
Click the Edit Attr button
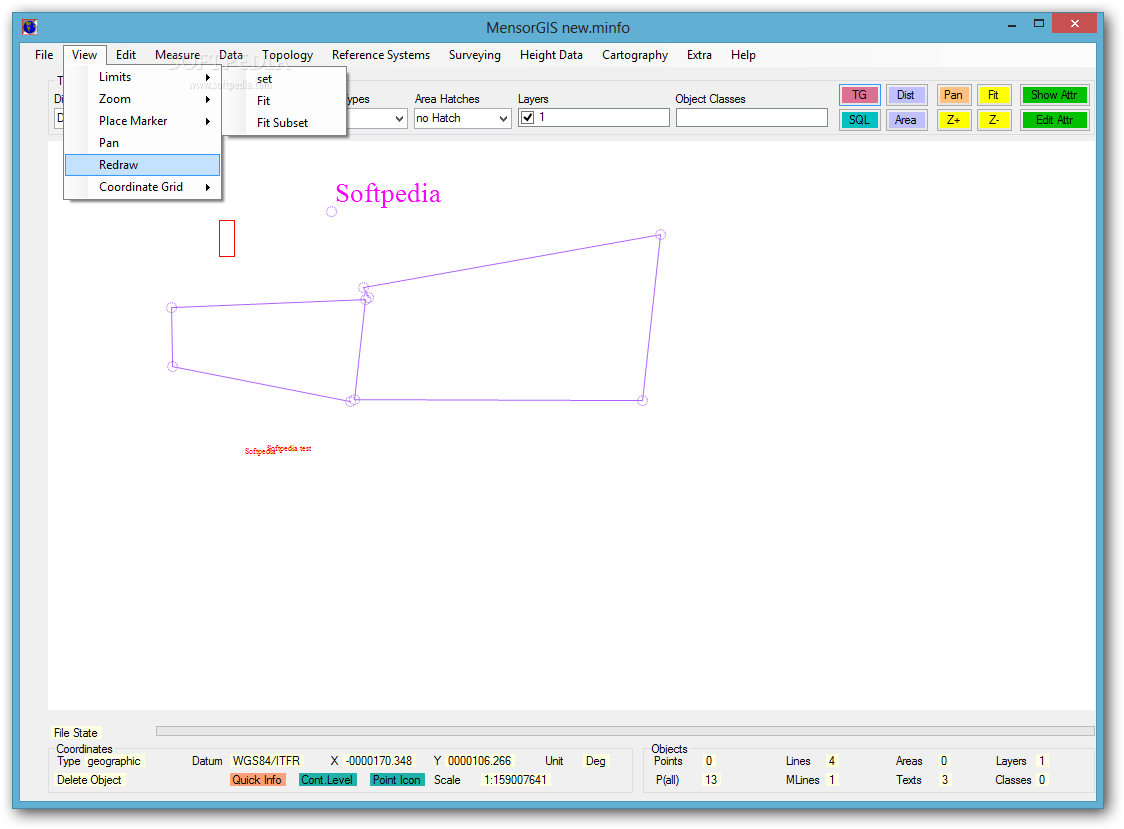point(1054,120)
